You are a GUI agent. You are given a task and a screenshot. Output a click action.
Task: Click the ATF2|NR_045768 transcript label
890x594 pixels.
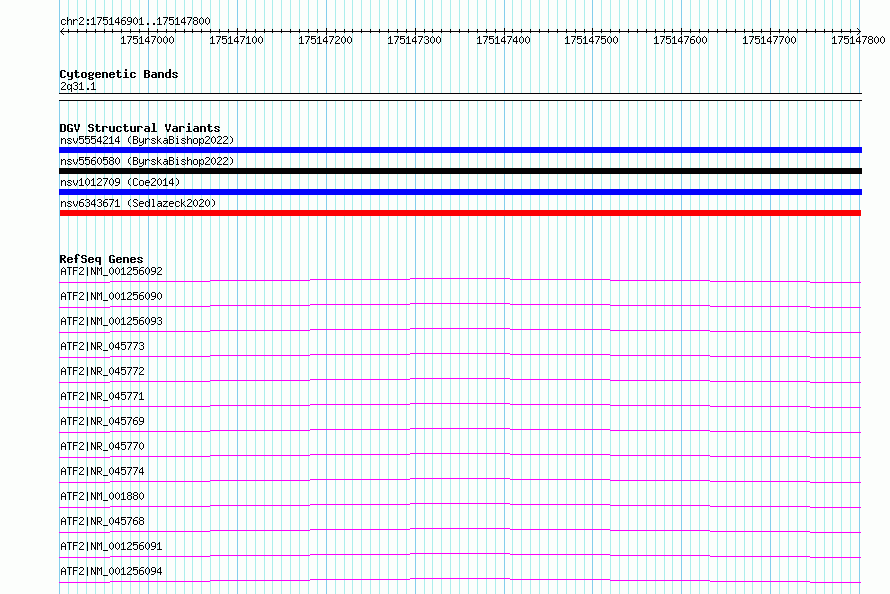pos(102,521)
